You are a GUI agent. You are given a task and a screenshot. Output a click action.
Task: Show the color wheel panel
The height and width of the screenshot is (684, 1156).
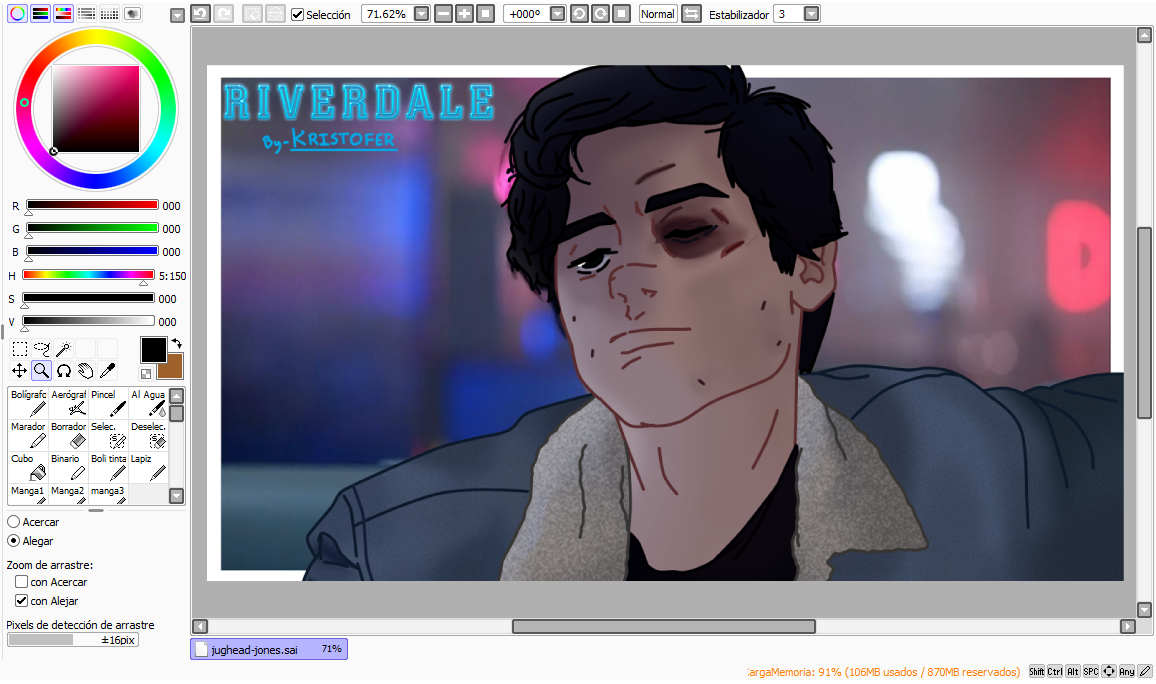tap(17, 13)
